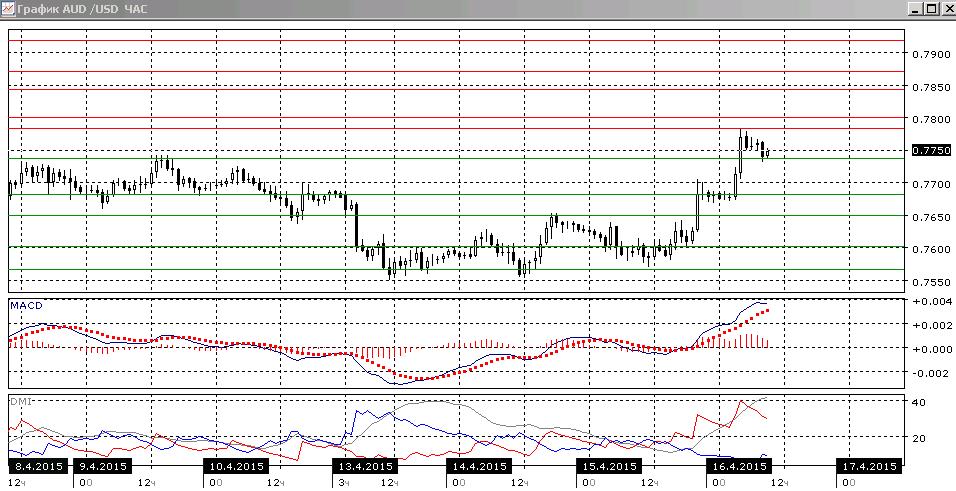Select the 17.4.2015 date marker
956x491 pixels.
tap(868, 466)
